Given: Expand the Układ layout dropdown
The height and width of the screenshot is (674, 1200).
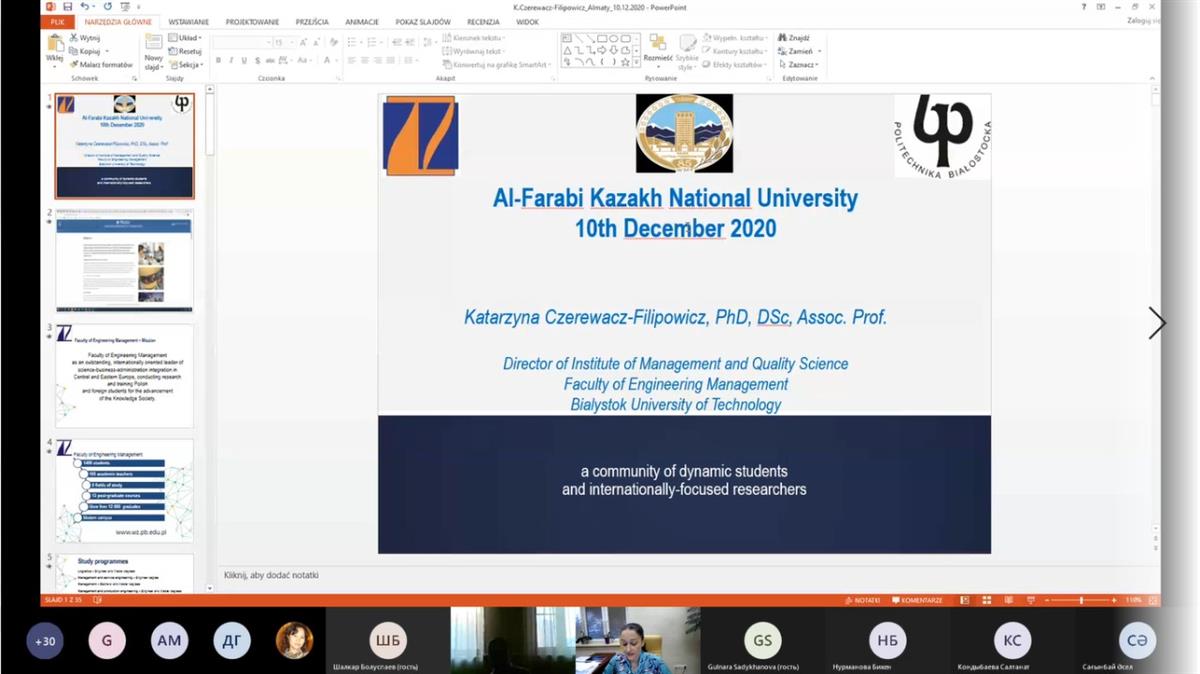Looking at the screenshot, I should (x=186, y=38).
